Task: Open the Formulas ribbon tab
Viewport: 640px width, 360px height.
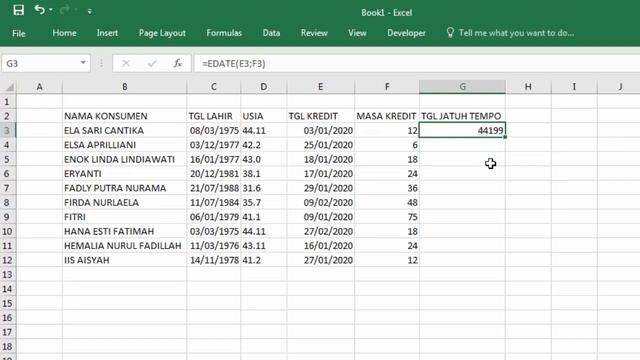Action: (x=224, y=33)
